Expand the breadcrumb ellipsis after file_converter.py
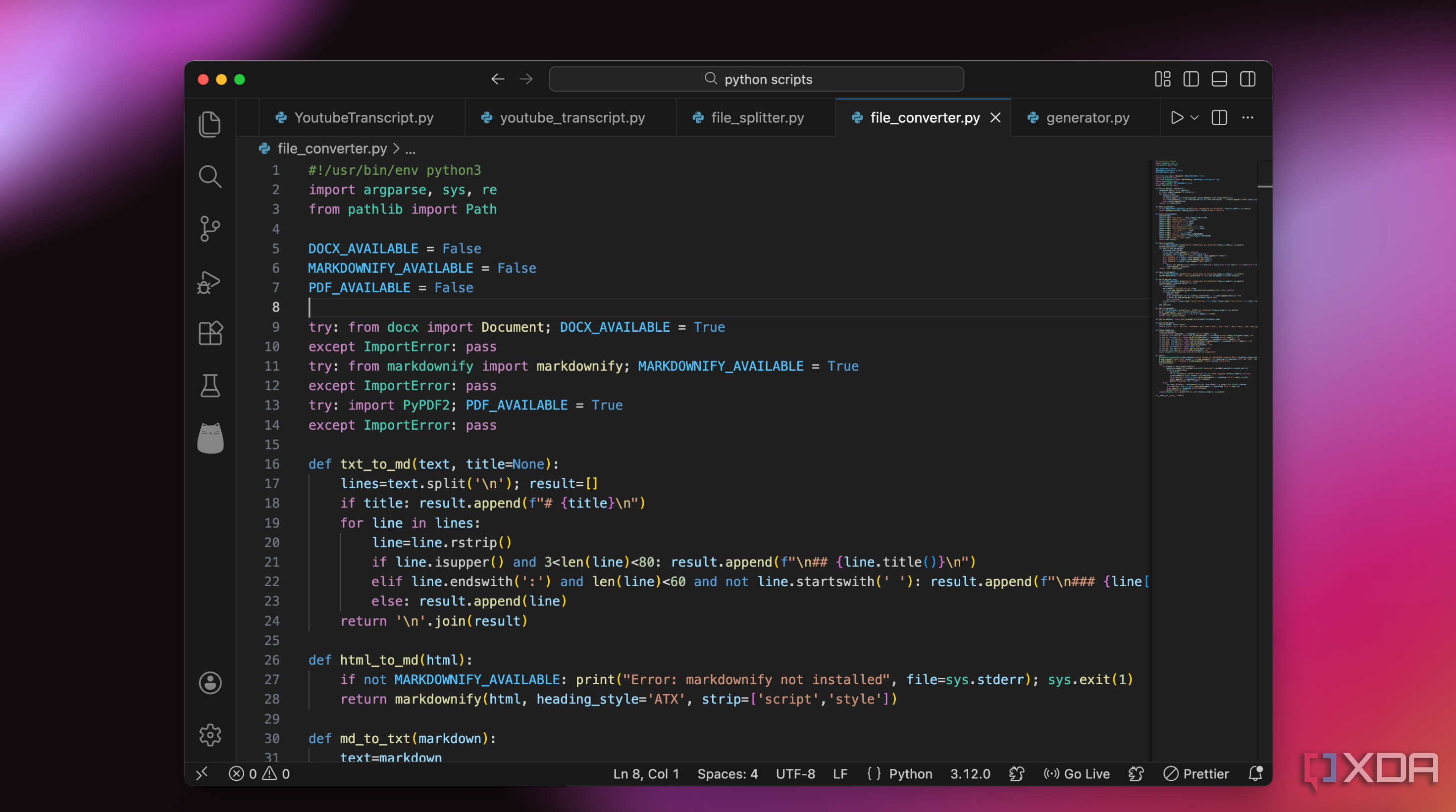 (x=411, y=149)
